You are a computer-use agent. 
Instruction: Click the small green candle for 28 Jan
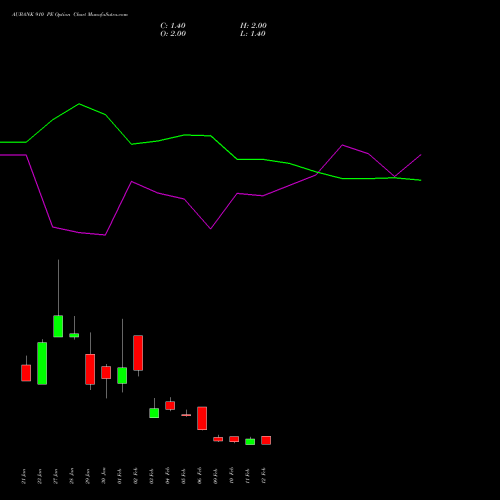(74, 335)
